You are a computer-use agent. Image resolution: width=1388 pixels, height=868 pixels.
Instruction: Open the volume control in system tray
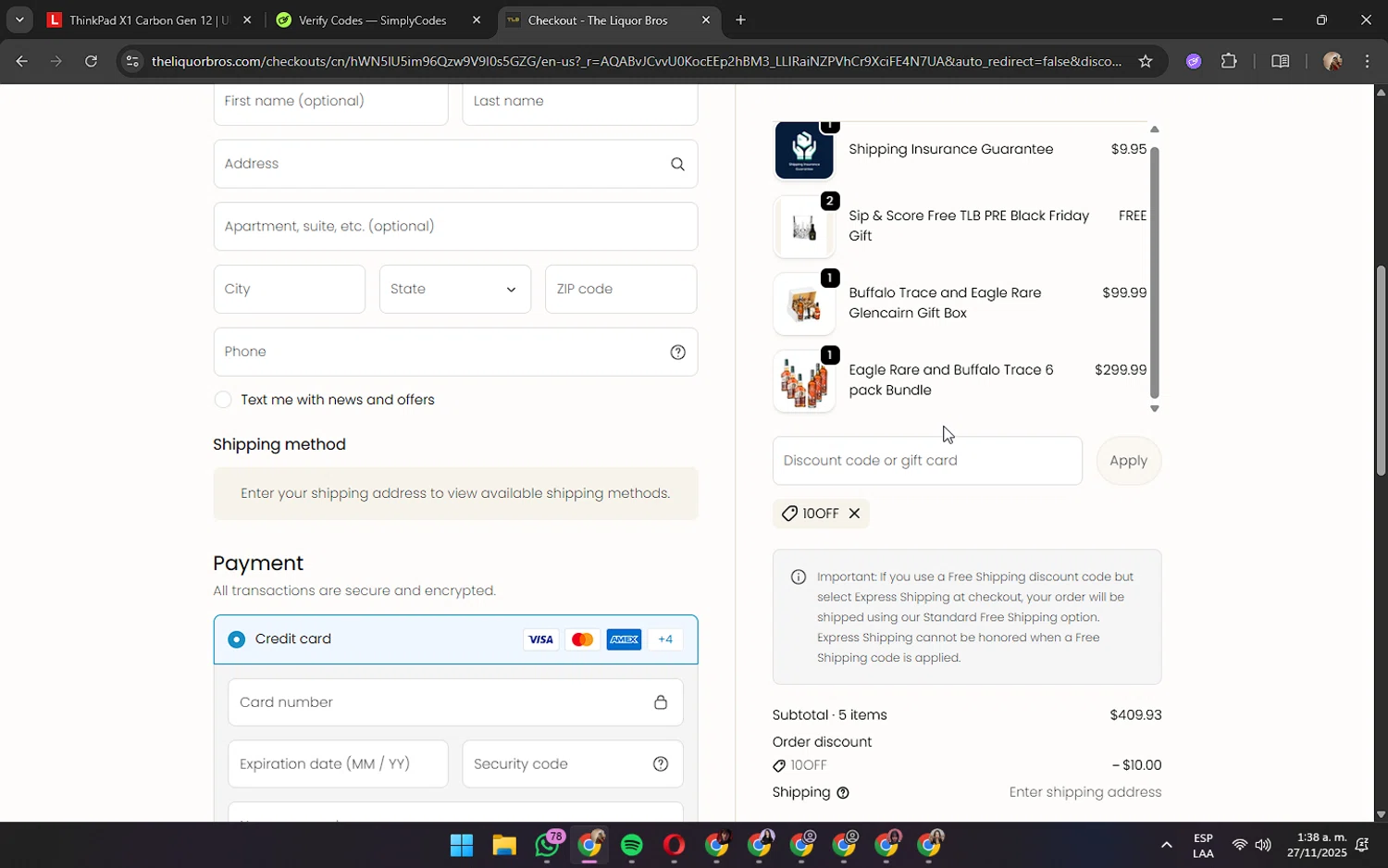[1263, 845]
